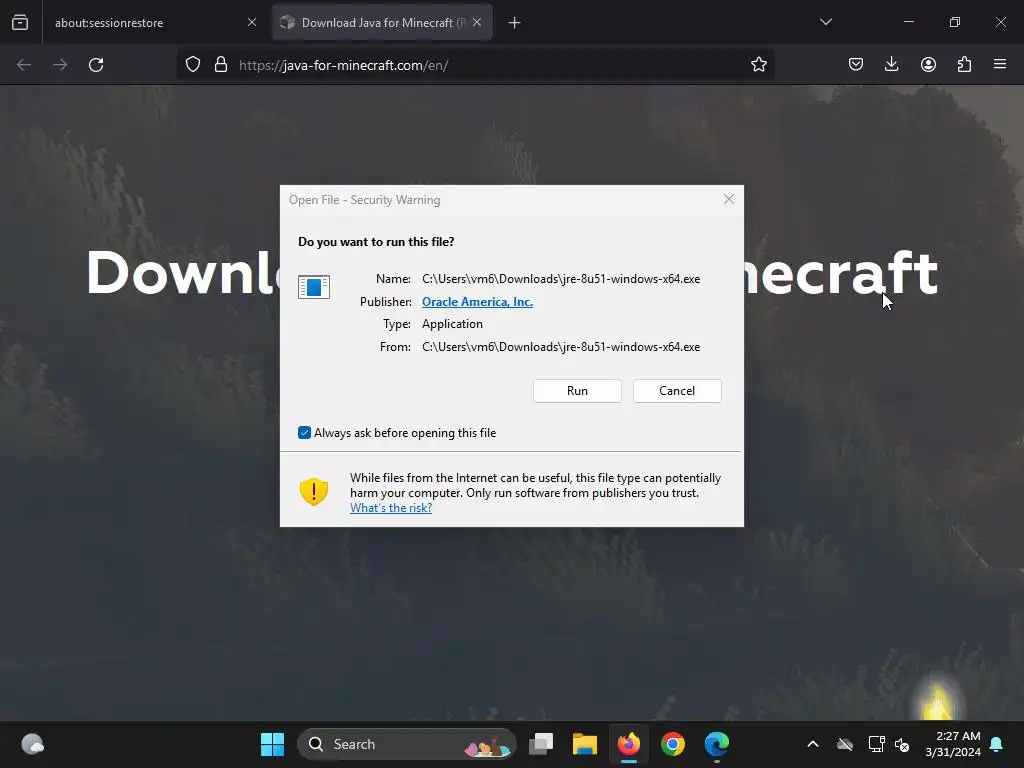Open a new browser tab
Viewport: 1024px width, 768px height.
(x=515, y=23)
